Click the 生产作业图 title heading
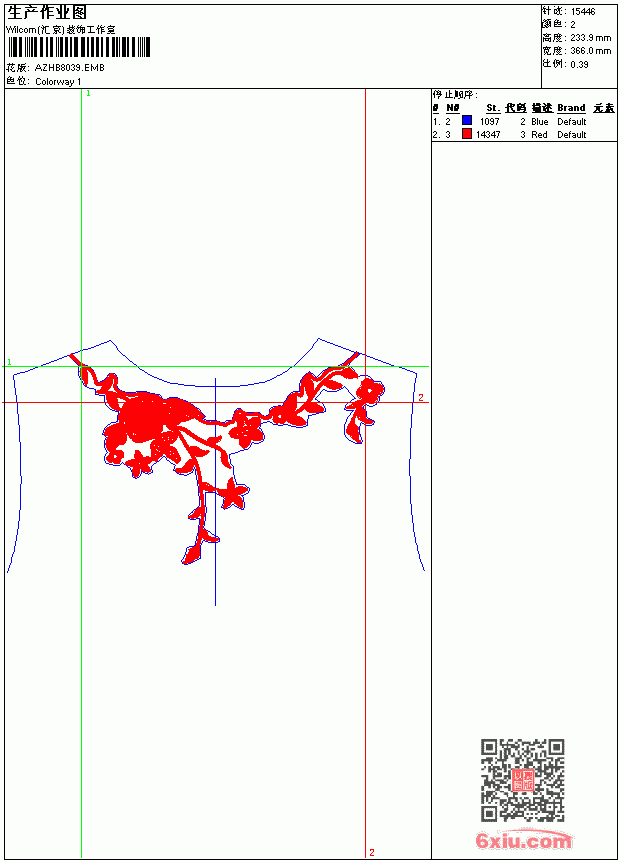620x860 pixels. [x=47, y=12]
